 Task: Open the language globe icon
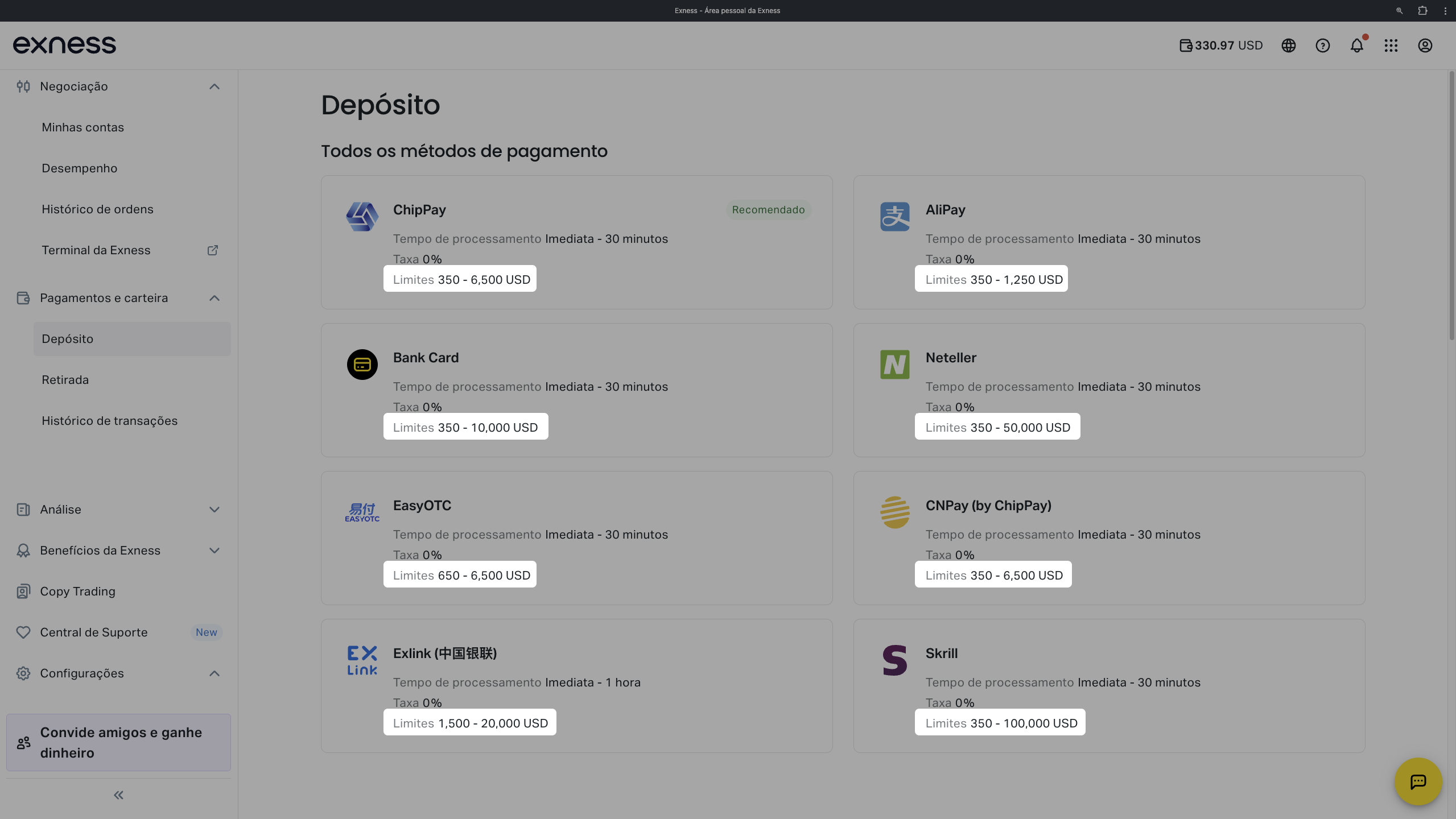(x=1289, y=45)
